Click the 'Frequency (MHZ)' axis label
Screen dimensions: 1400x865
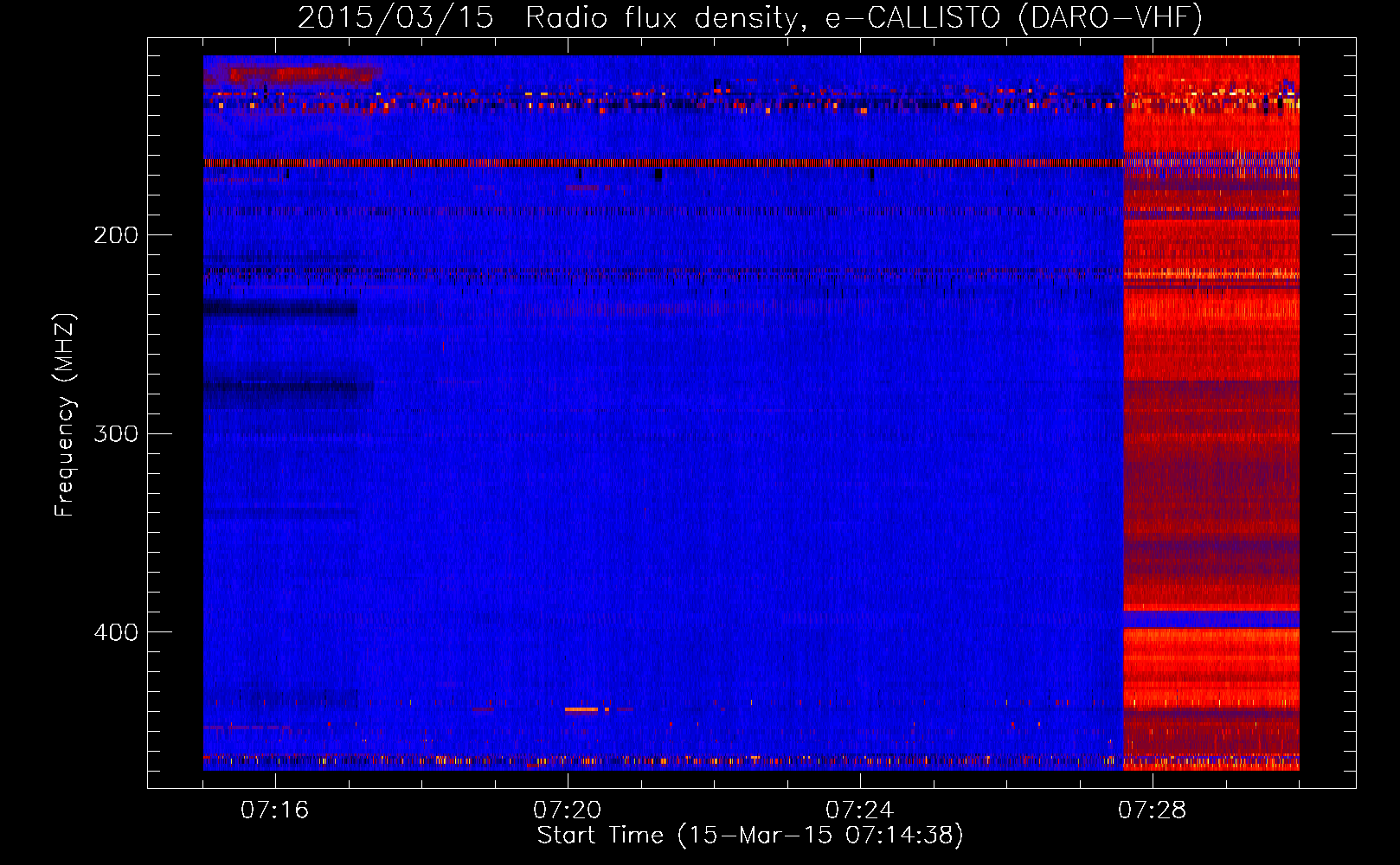65,415
